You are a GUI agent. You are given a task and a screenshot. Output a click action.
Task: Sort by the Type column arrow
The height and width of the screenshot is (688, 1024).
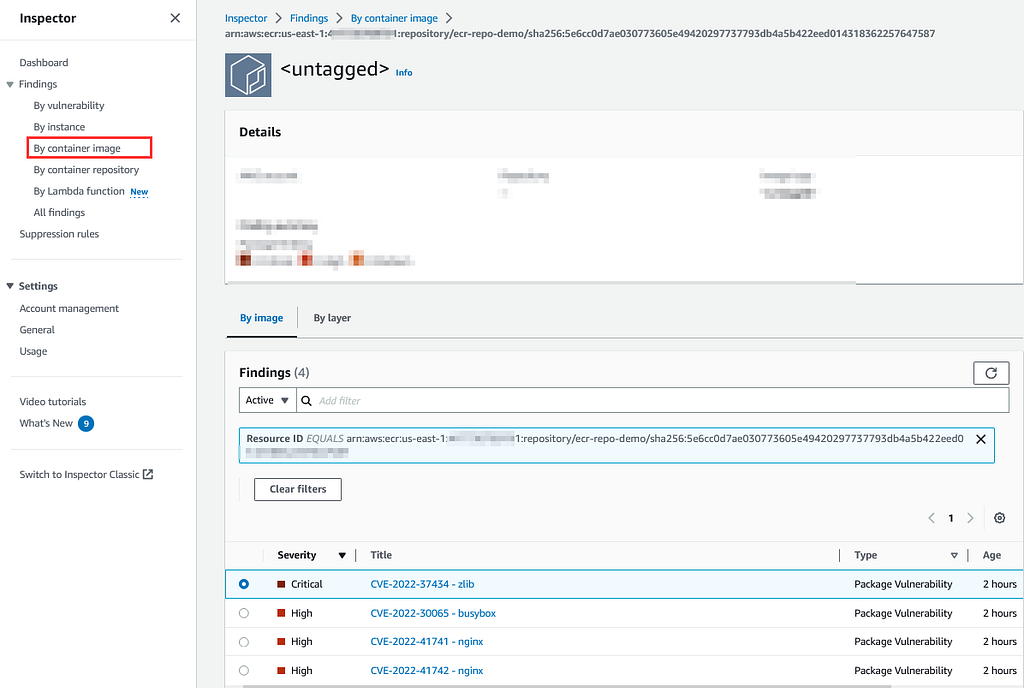tap(954, 555)
